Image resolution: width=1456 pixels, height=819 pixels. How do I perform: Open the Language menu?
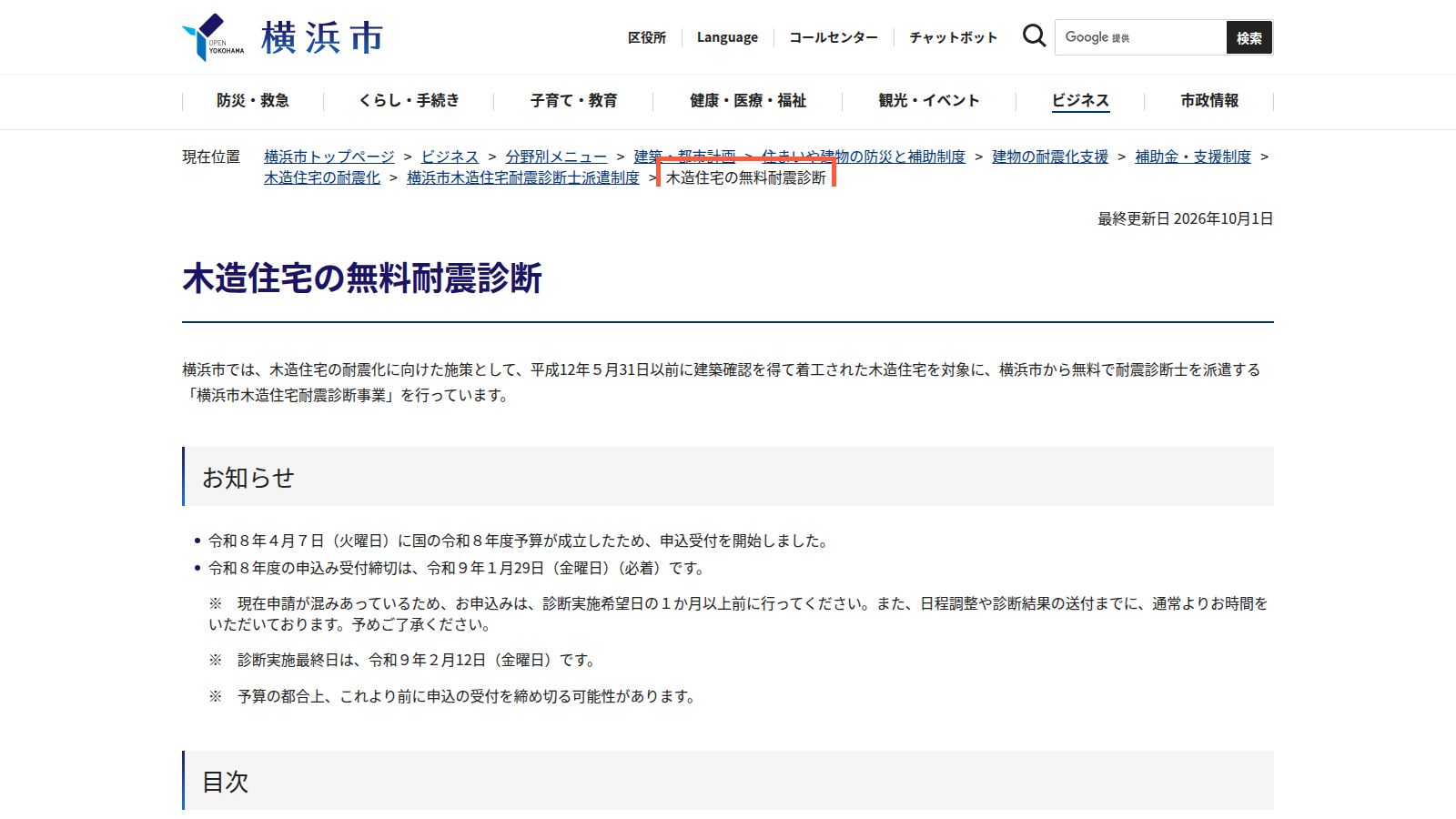(727, 37)
